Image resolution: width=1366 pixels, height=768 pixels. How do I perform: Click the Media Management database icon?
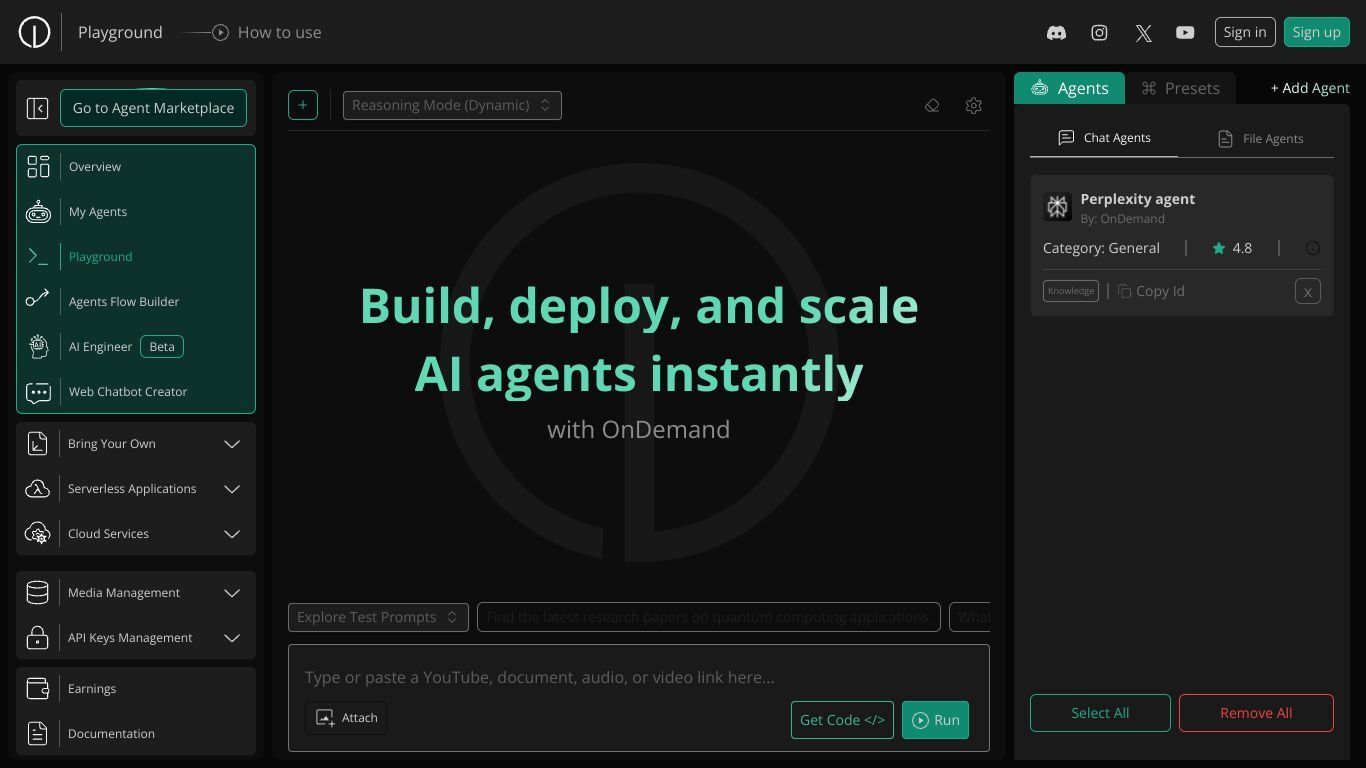37,593
